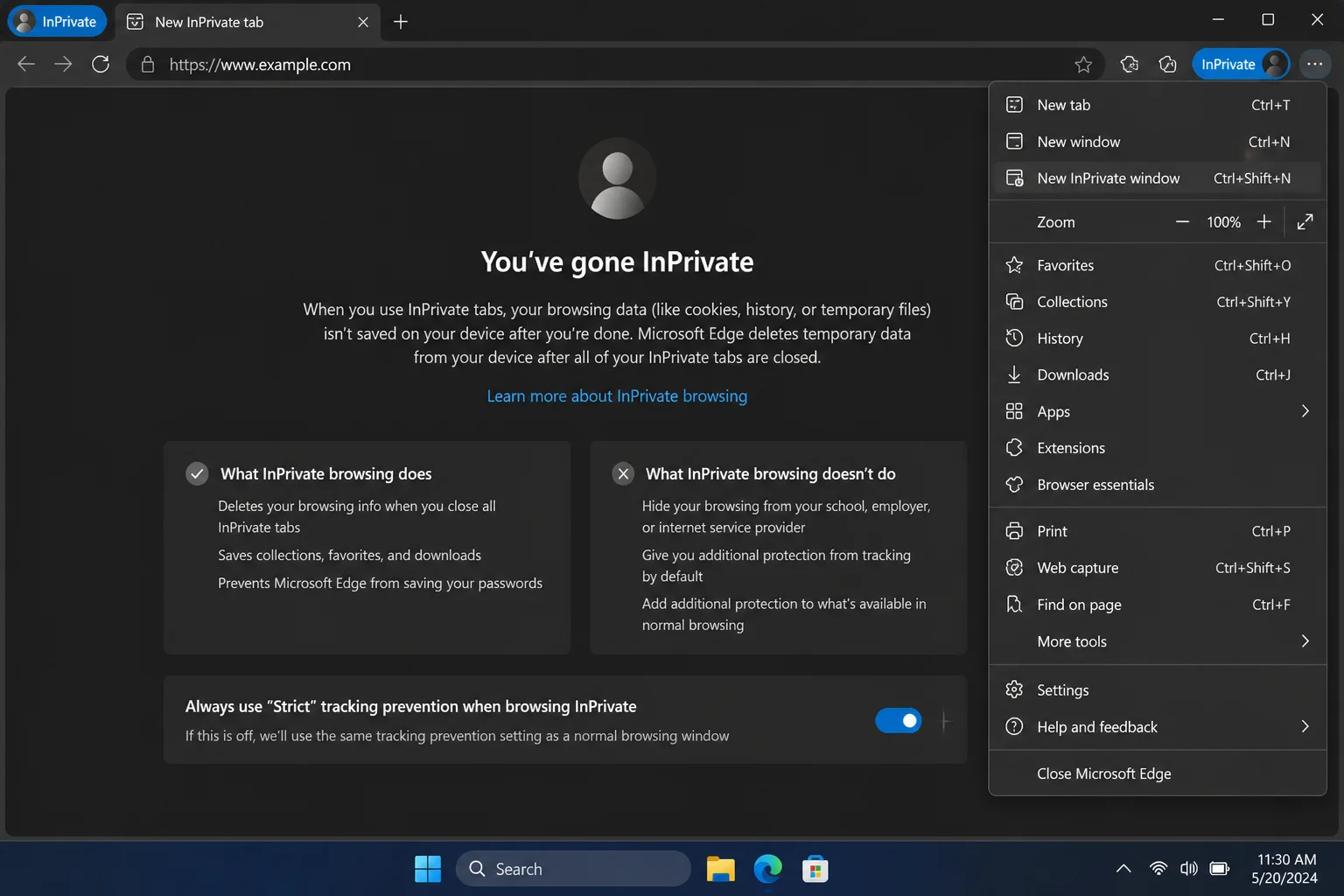Open Downloads from the menu
The width and height of the screenshot is (1344, 896).
tap(1157, 375)
